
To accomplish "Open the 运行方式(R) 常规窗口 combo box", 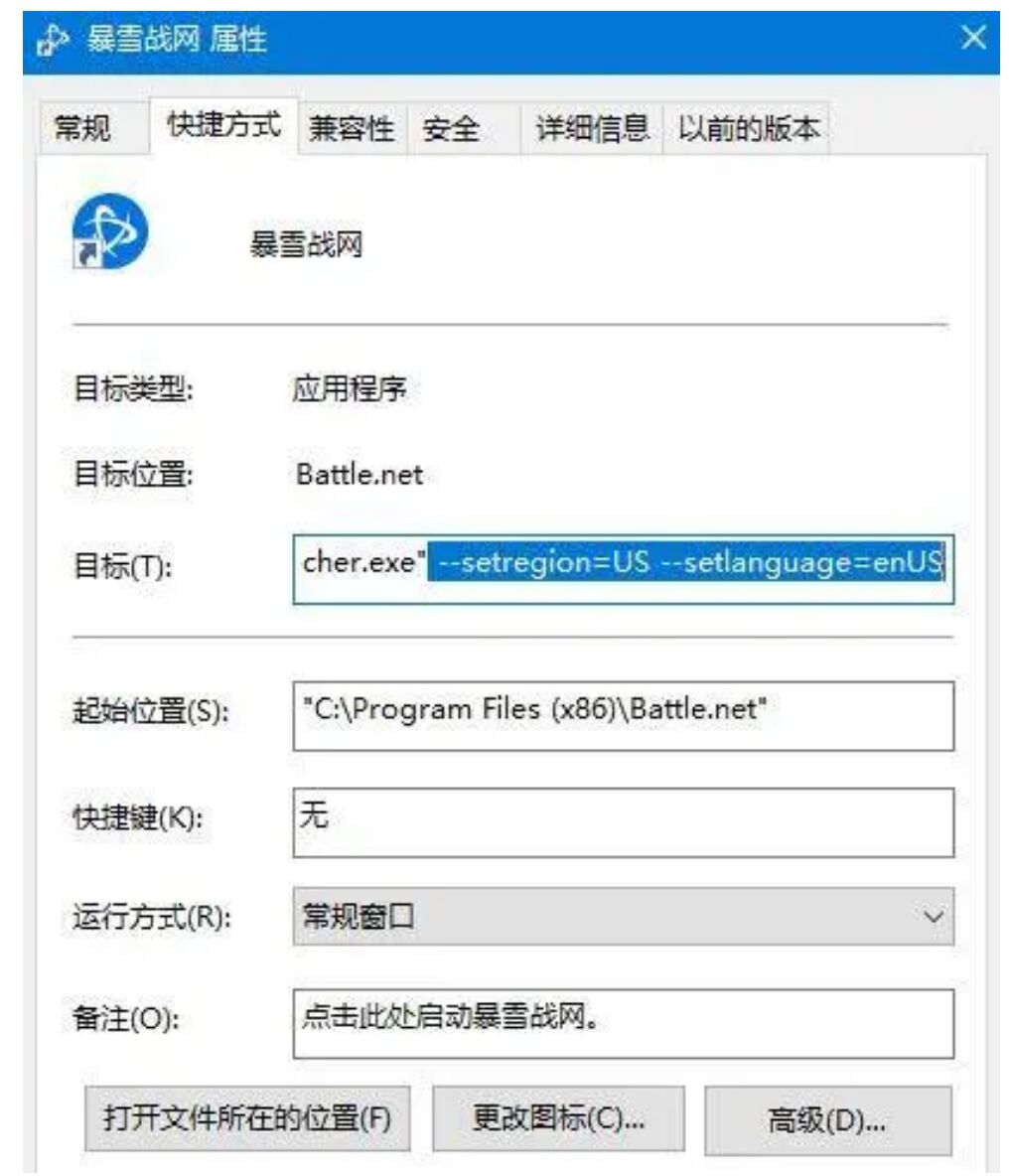I will [623, 917].
